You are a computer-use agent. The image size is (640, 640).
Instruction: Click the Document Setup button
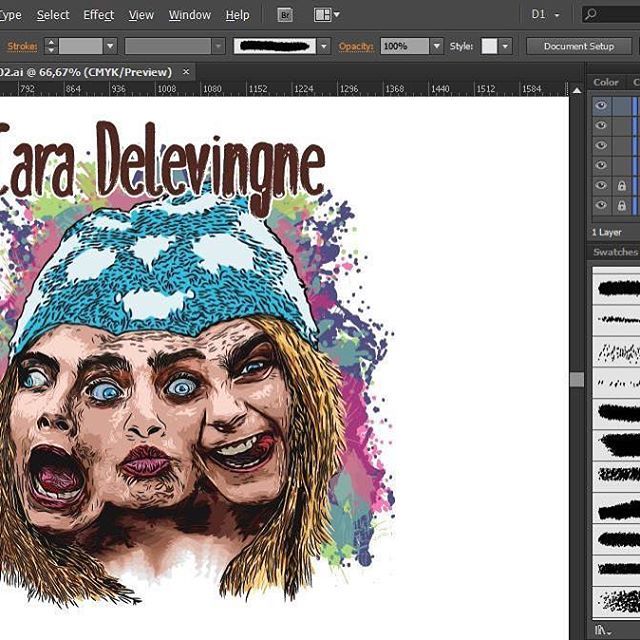pos(578,46)
